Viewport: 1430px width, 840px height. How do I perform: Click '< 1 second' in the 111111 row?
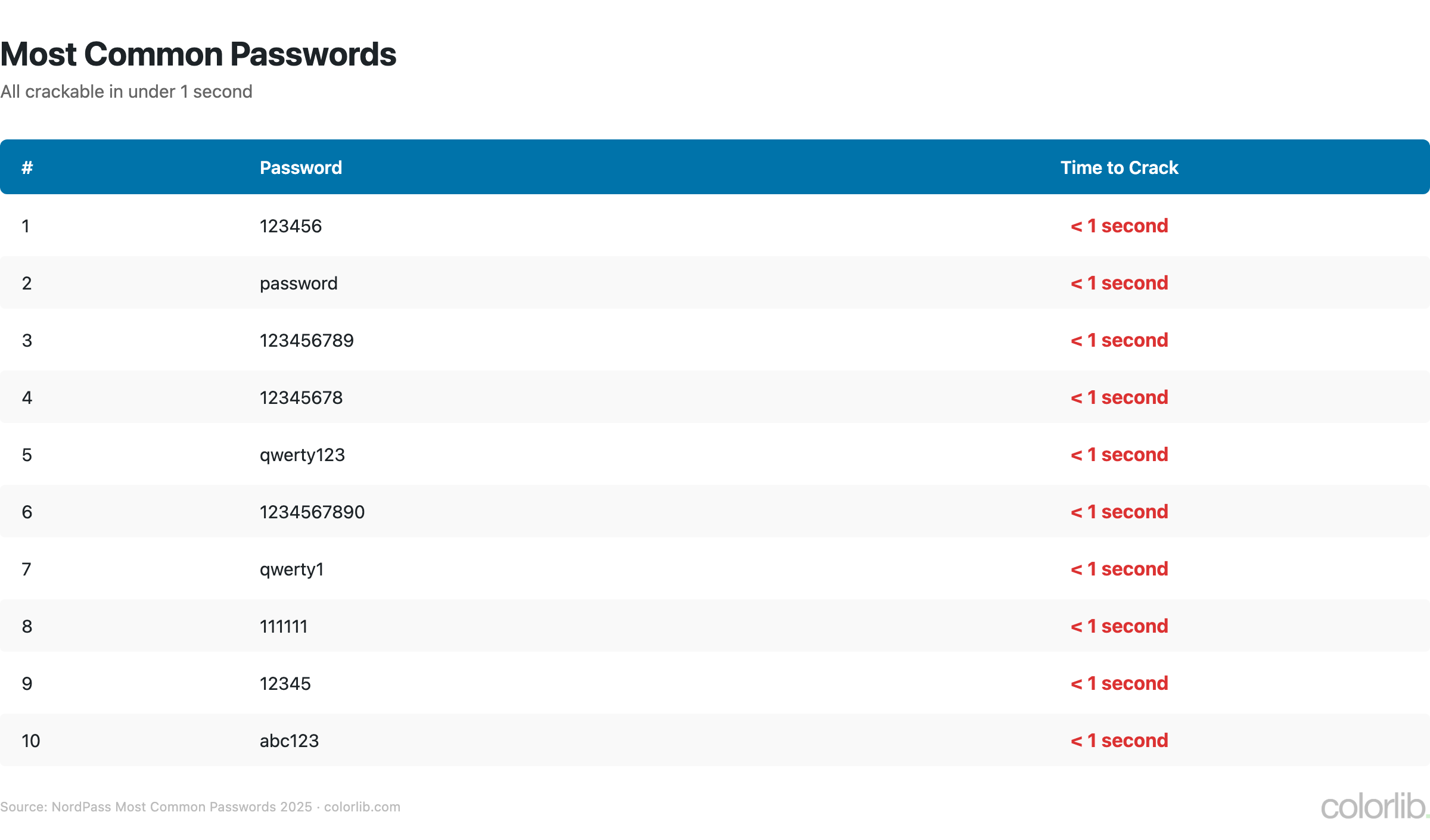click(x=1120, y=627)
